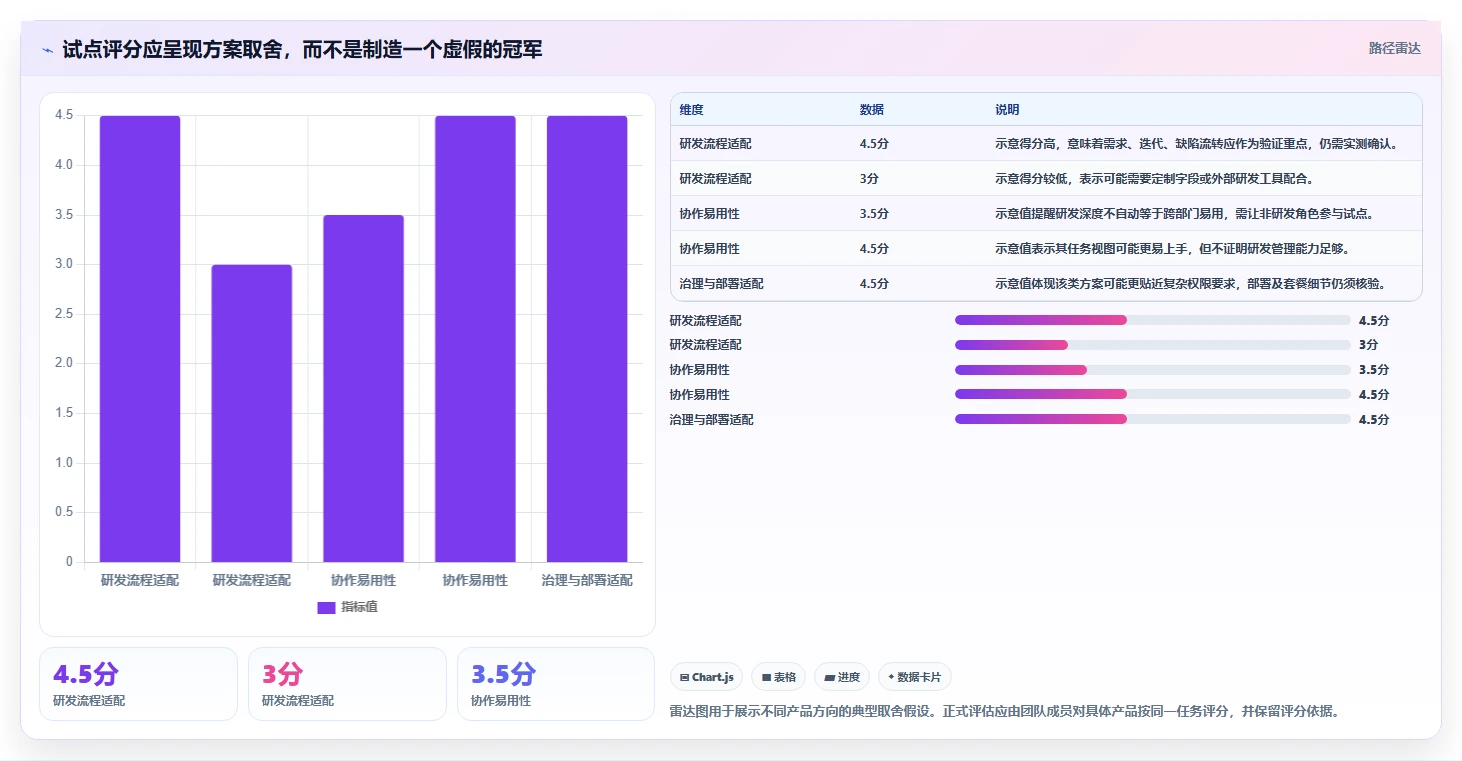Open the 4.5分 研发流程适配 data card

(x=138, y=684)
